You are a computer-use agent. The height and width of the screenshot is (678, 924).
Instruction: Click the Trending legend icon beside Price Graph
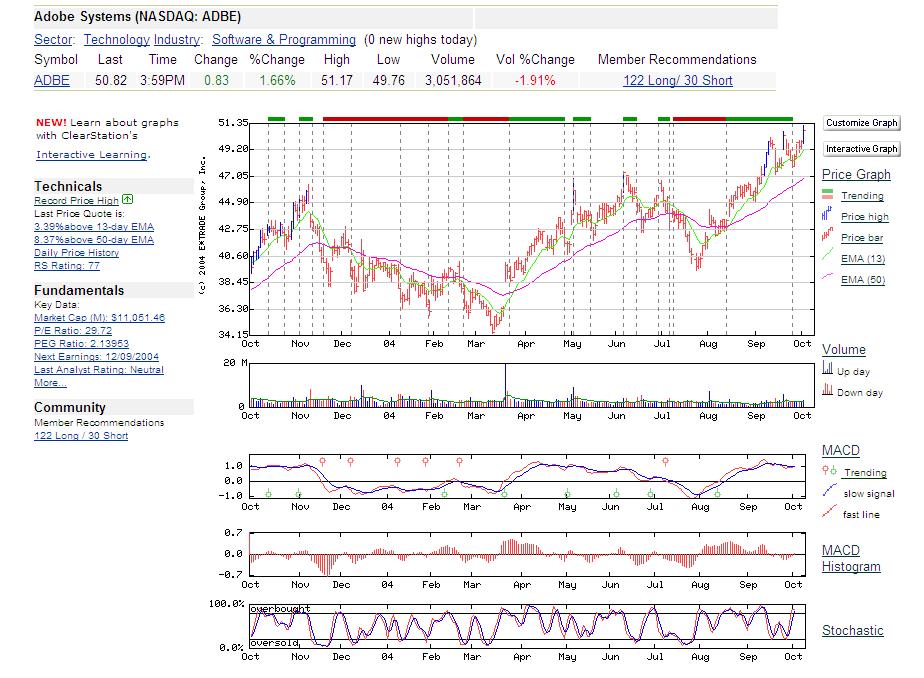pos(827,194)
